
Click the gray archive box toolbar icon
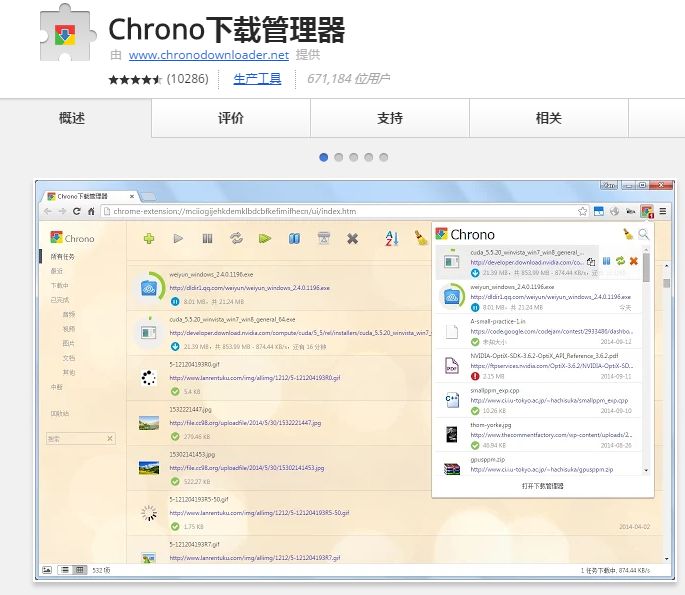pos(324,239)
